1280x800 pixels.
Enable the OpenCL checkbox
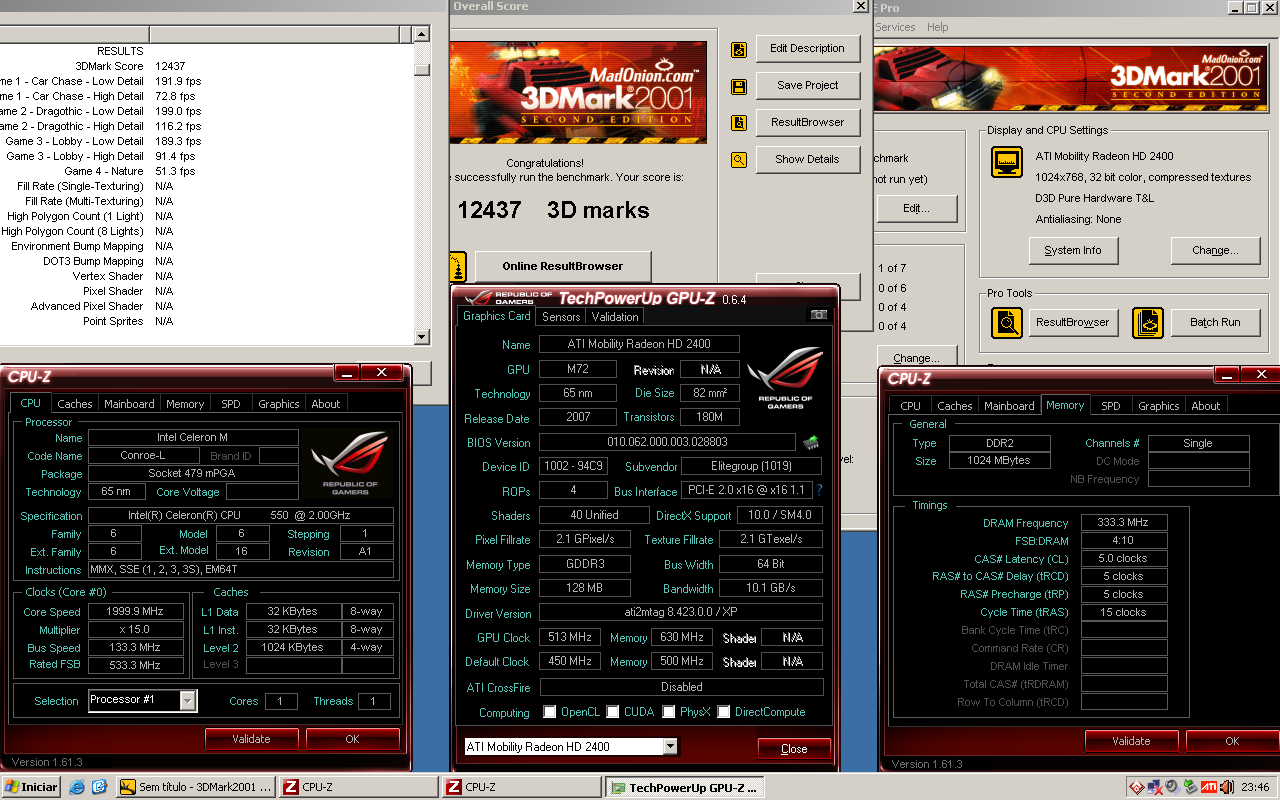pyautogui.click(x=550, y=712)
